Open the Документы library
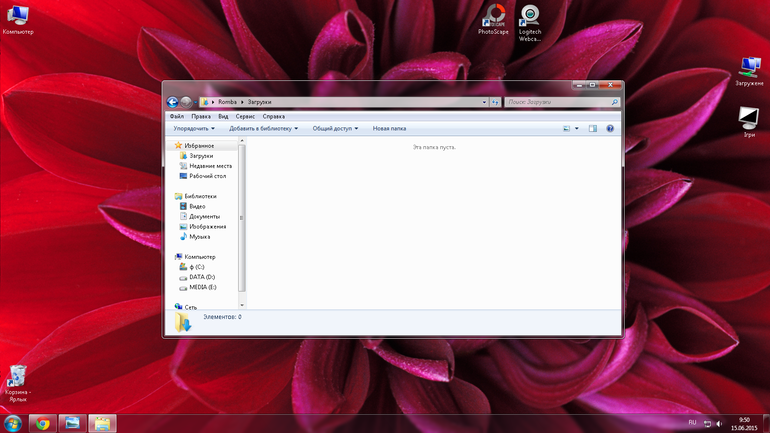The image size is (770, 433). pos(204,216)
